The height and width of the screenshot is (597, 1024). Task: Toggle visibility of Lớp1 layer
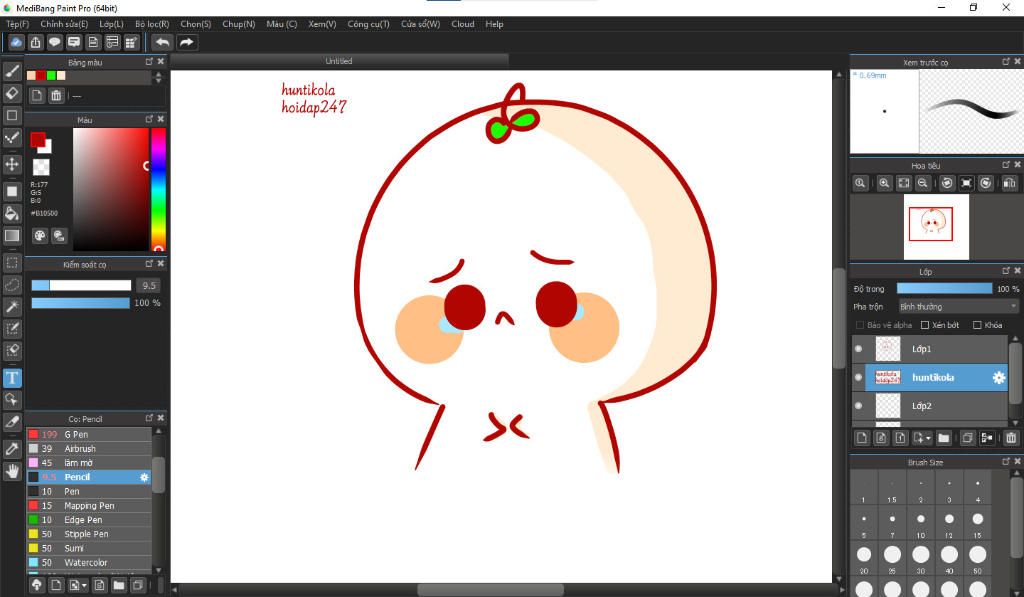[x=858, y=349]
